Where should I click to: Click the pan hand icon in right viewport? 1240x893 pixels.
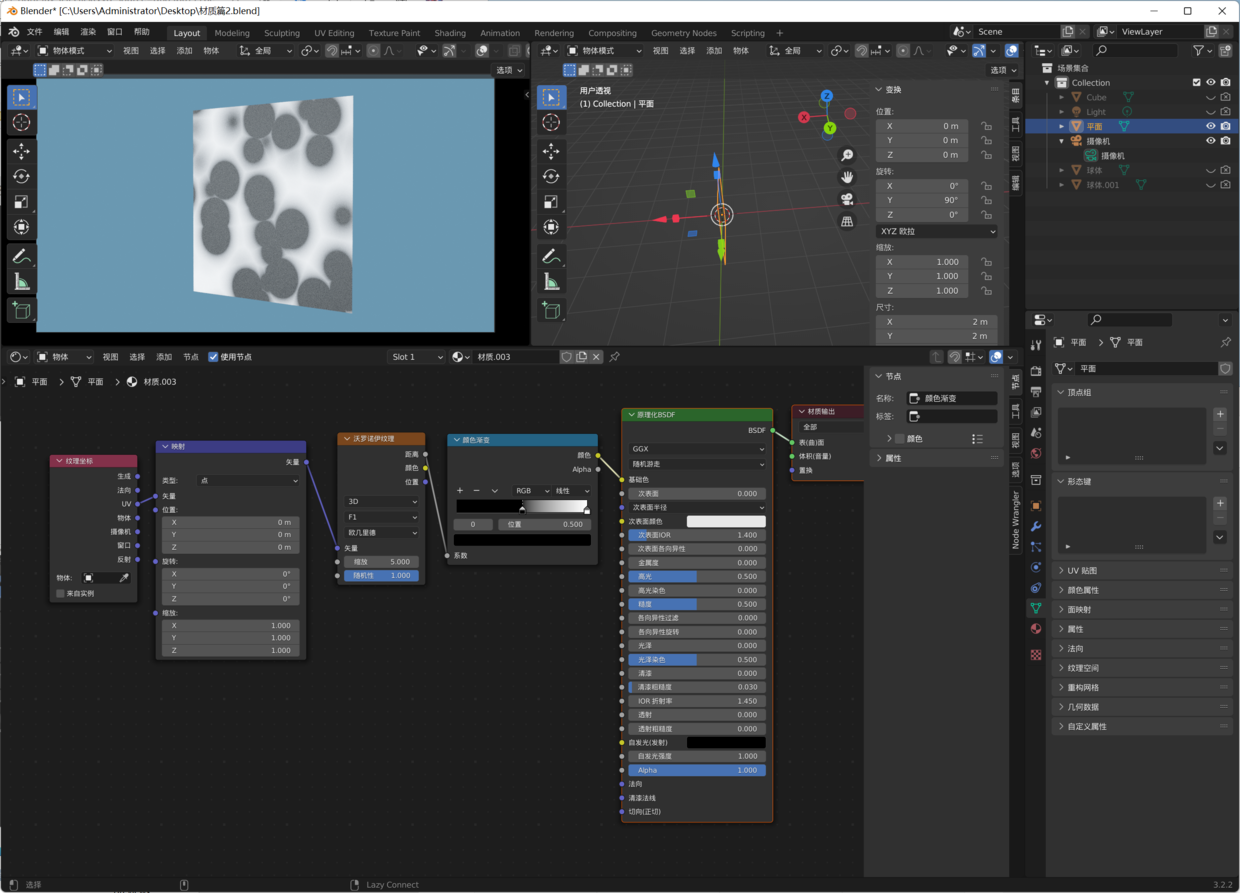[x=847, y=178]
